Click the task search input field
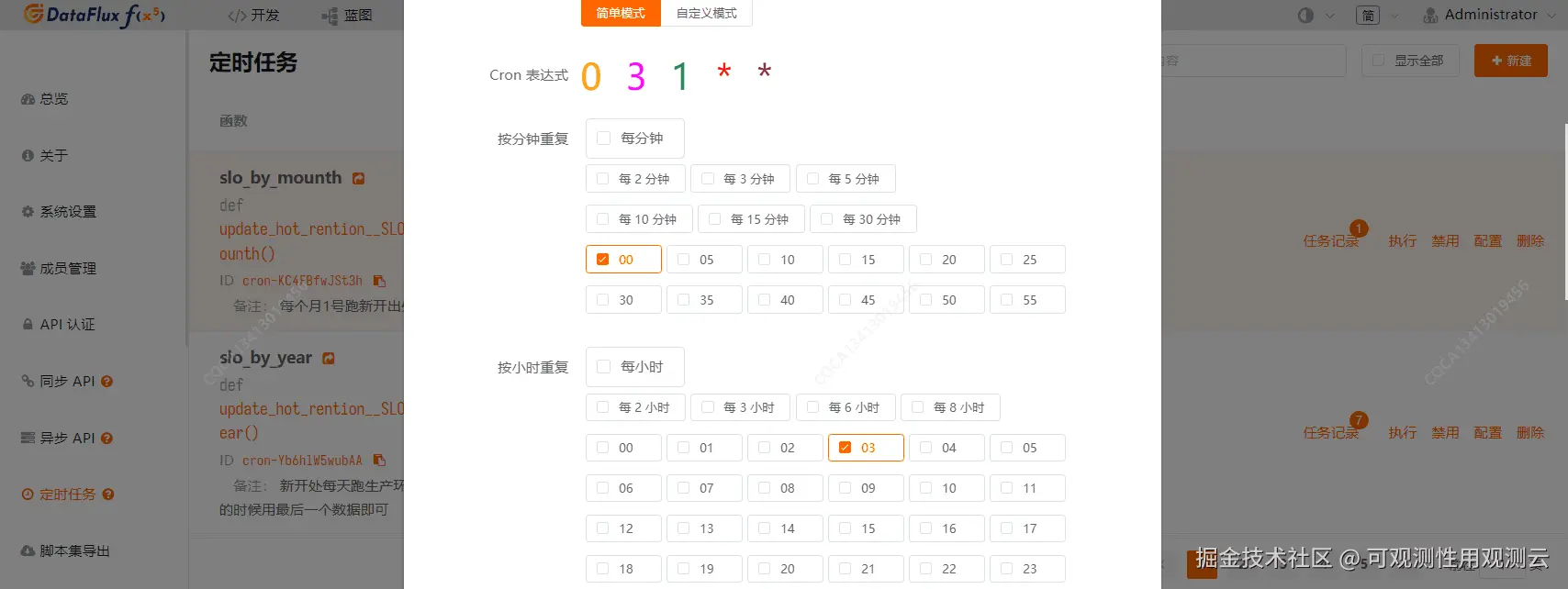This screenshot has height=589, width=1568. 1253,61
